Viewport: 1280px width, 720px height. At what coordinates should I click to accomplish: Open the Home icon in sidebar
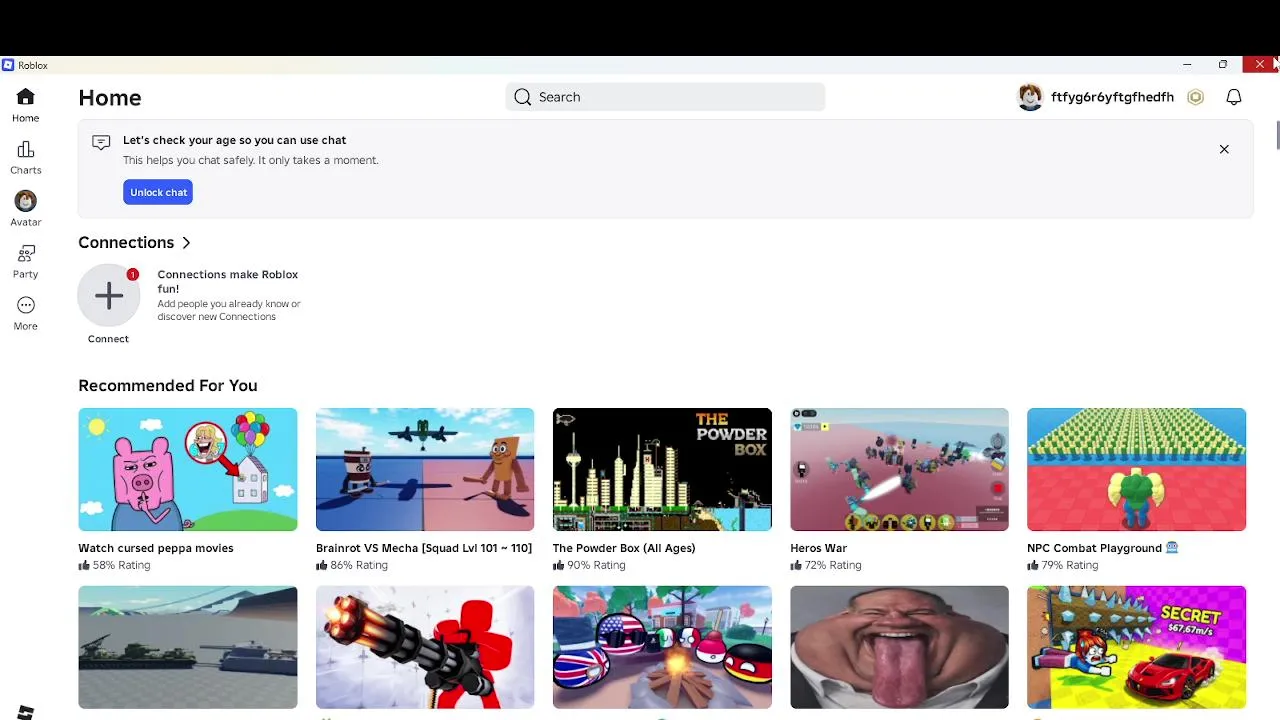tap(25, 97)
